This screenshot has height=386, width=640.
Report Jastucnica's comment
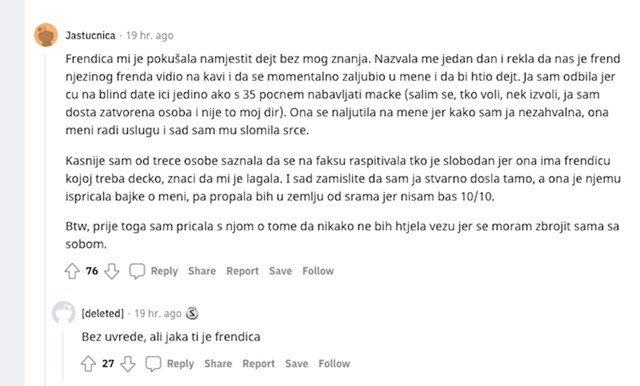tap(242, 271)
